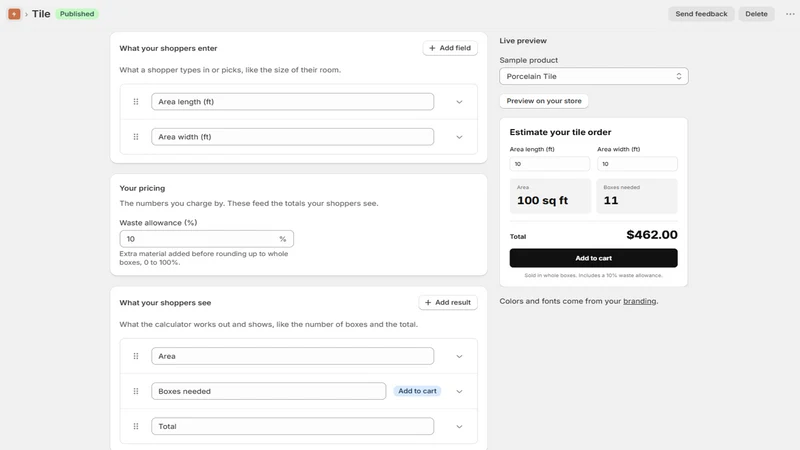The image size is (800, 450).
Task: Click the preview Area length input
Action: pyautogui.click(x=549, y=164)
